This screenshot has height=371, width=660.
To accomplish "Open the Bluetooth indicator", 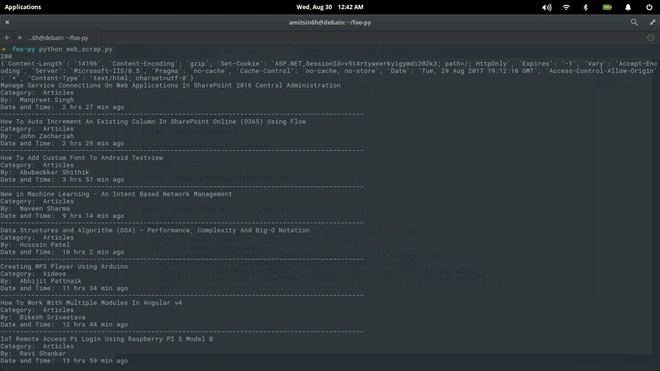I will point(585,7).
